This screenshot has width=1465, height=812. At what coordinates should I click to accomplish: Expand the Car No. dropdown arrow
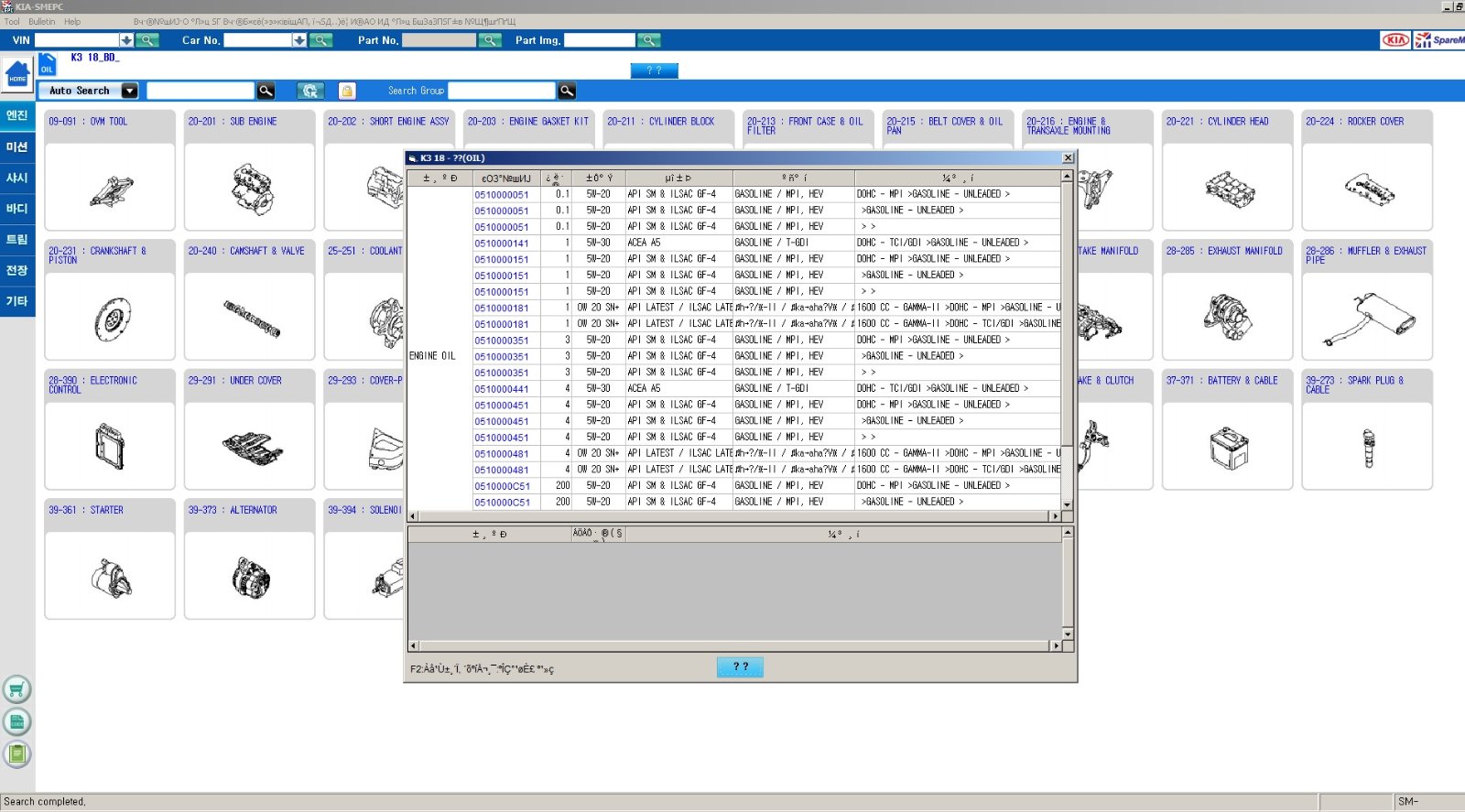point(299,40)
